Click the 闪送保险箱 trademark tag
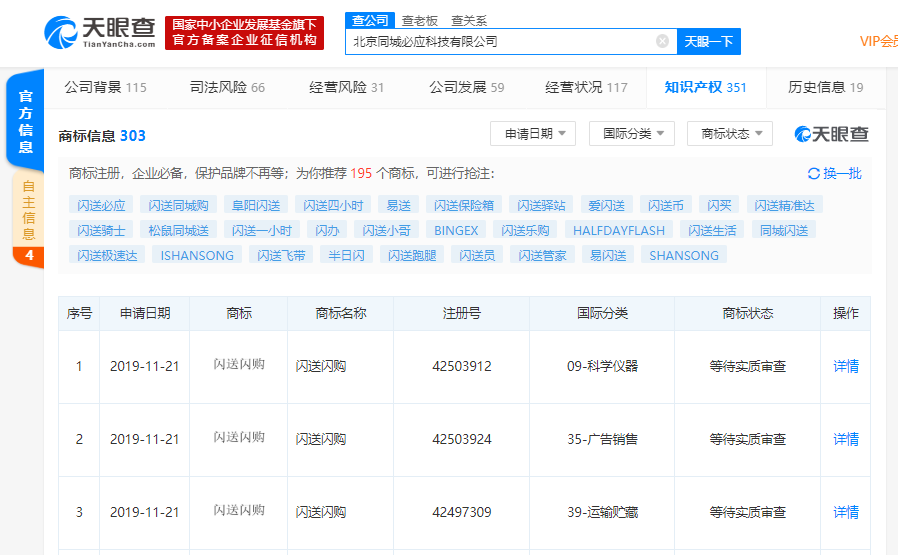898x555 pixels. tap(464, 205)
